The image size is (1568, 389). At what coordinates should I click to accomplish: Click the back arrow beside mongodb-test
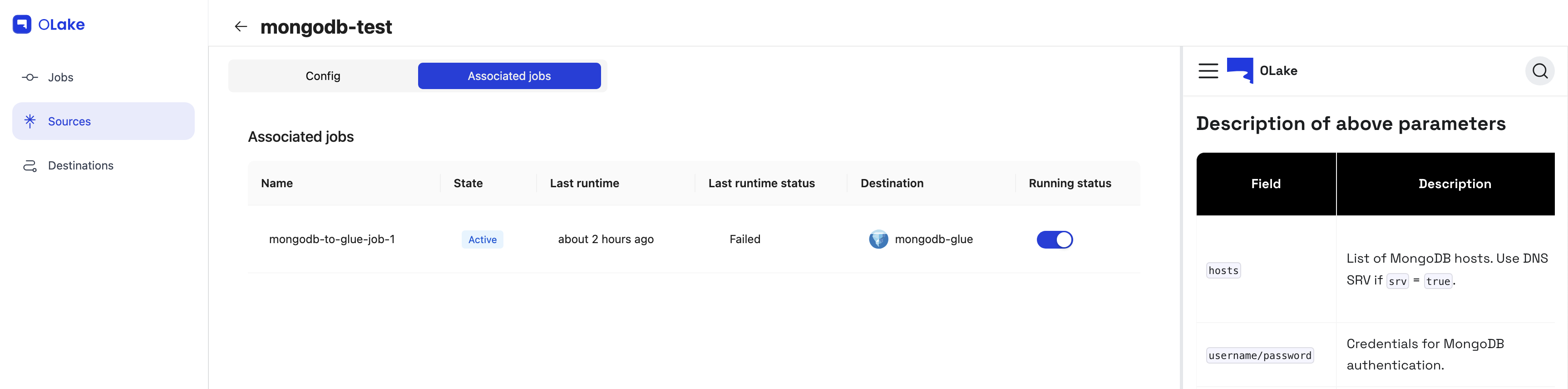pyautogui.click(x=241, y=26)
